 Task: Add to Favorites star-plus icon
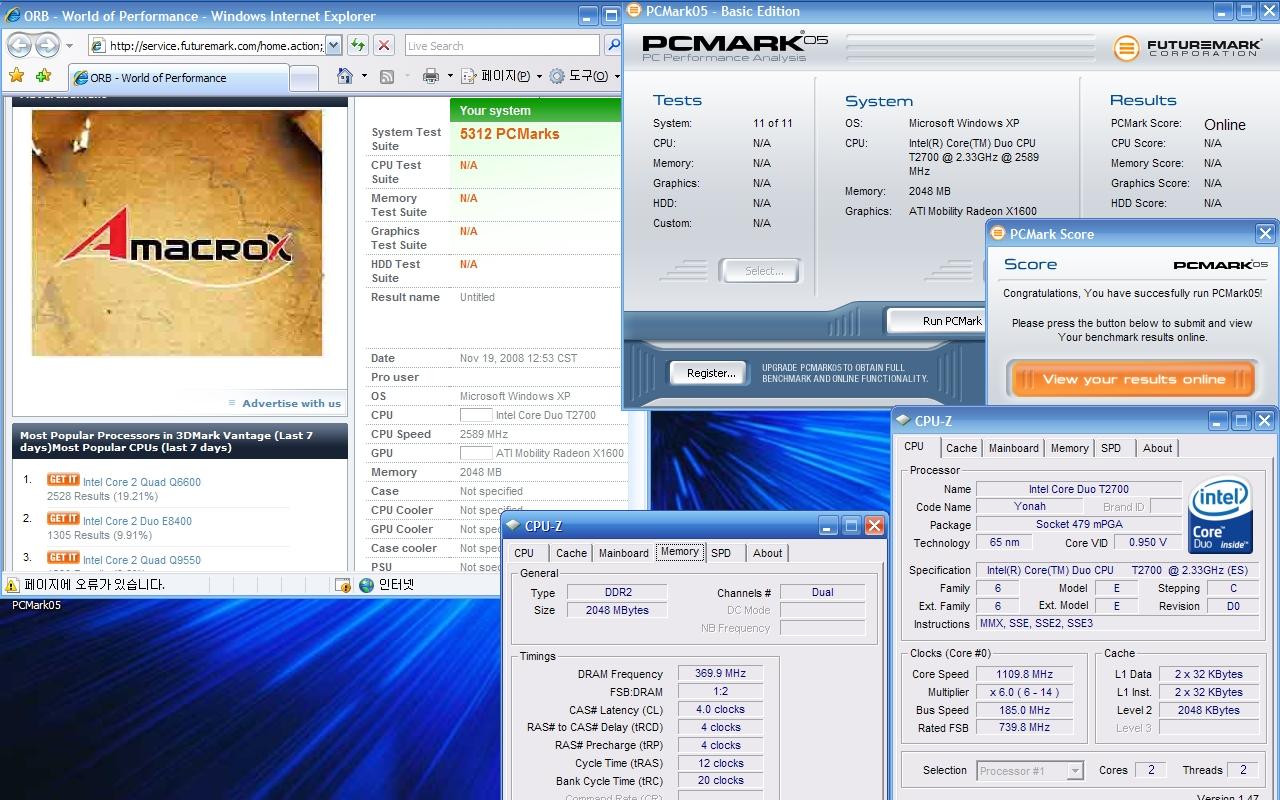click(43, 76)
